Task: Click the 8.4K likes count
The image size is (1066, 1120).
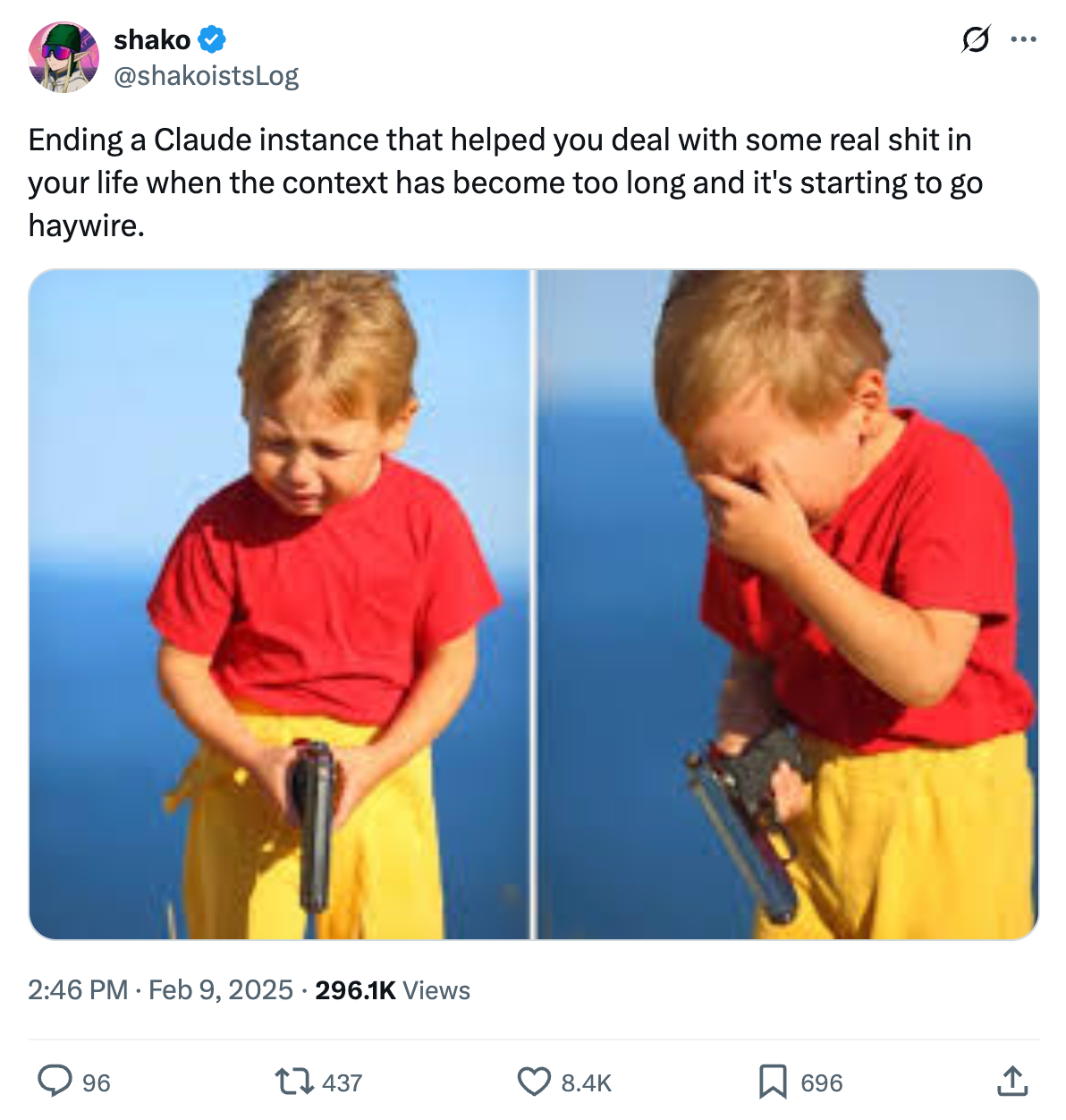Action: (x=586, y=1083)
